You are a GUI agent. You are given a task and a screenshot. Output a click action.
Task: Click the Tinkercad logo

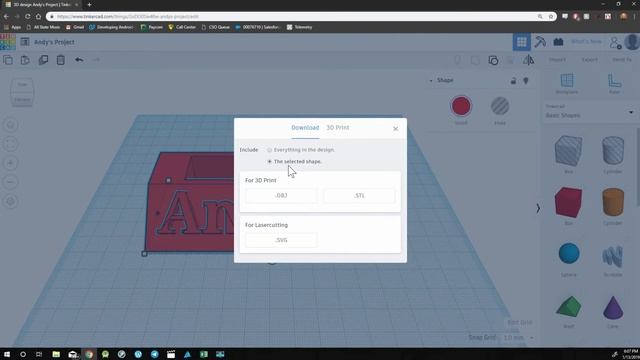coord(8,42)
